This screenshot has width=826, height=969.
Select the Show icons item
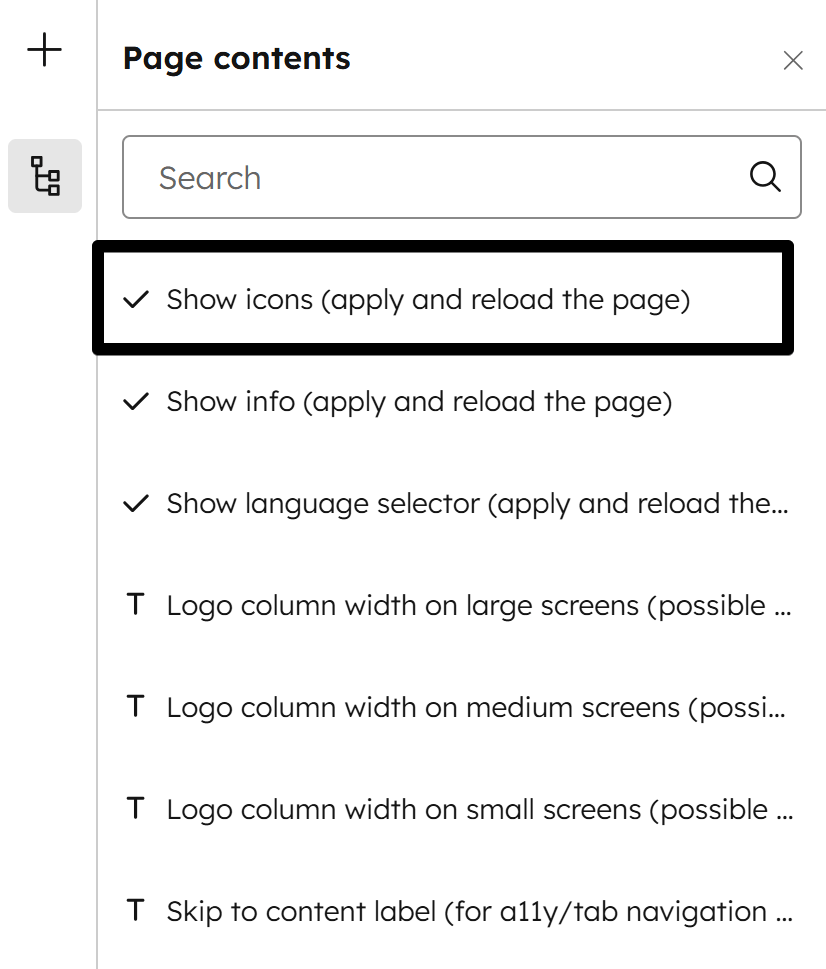coord(428,299)
